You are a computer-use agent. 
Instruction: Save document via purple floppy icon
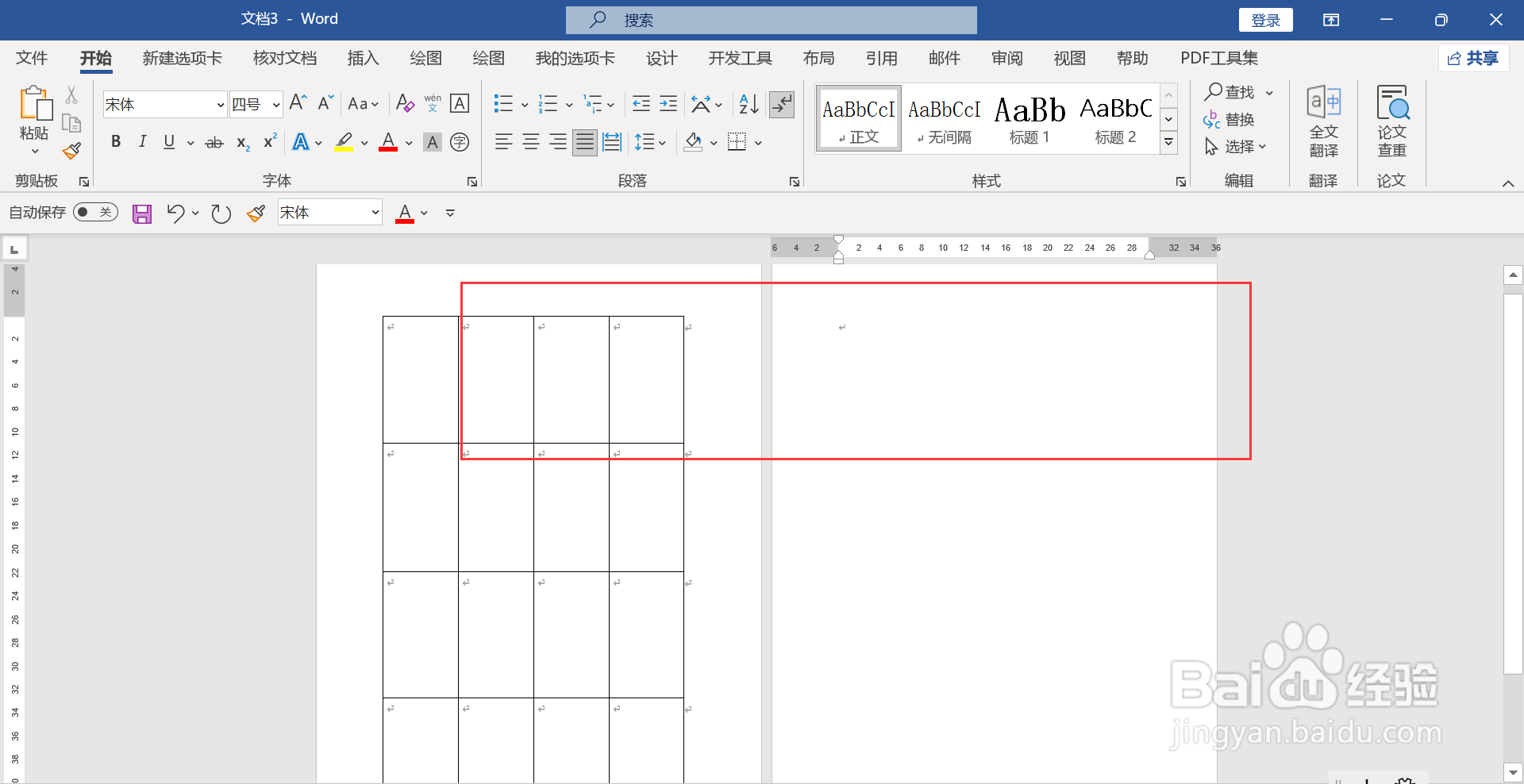[142, 213]
